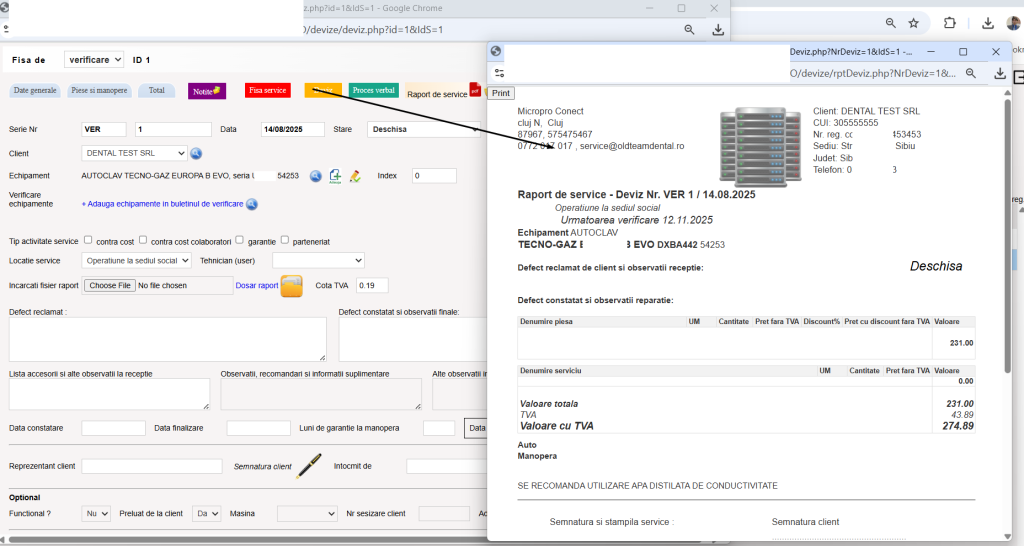Screen dimensions: 1024x546
Task: Click the Semnatura client pen icon
Action: coord(308,466)
